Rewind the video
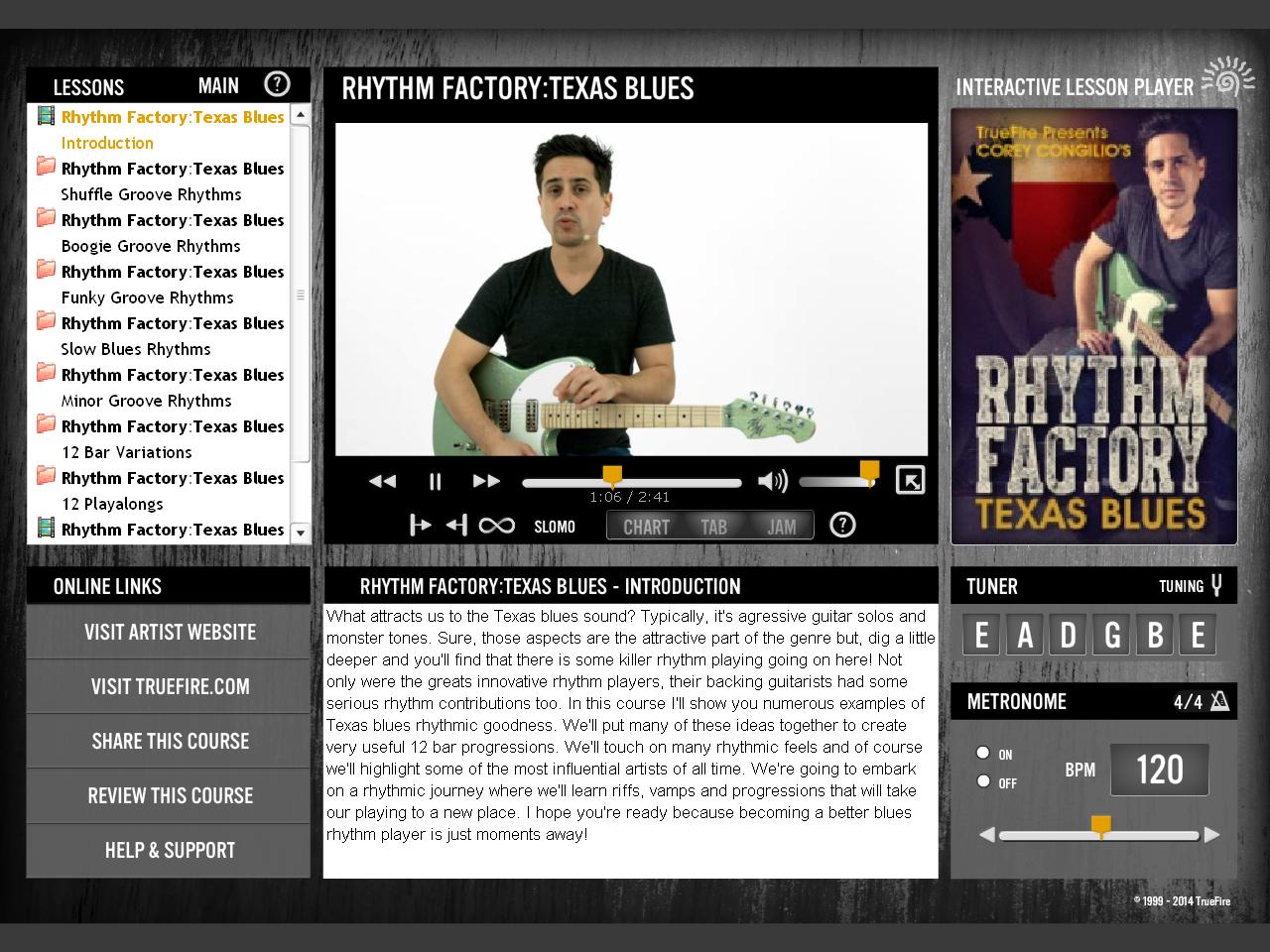1270x952 pixels. coord(382,481)
